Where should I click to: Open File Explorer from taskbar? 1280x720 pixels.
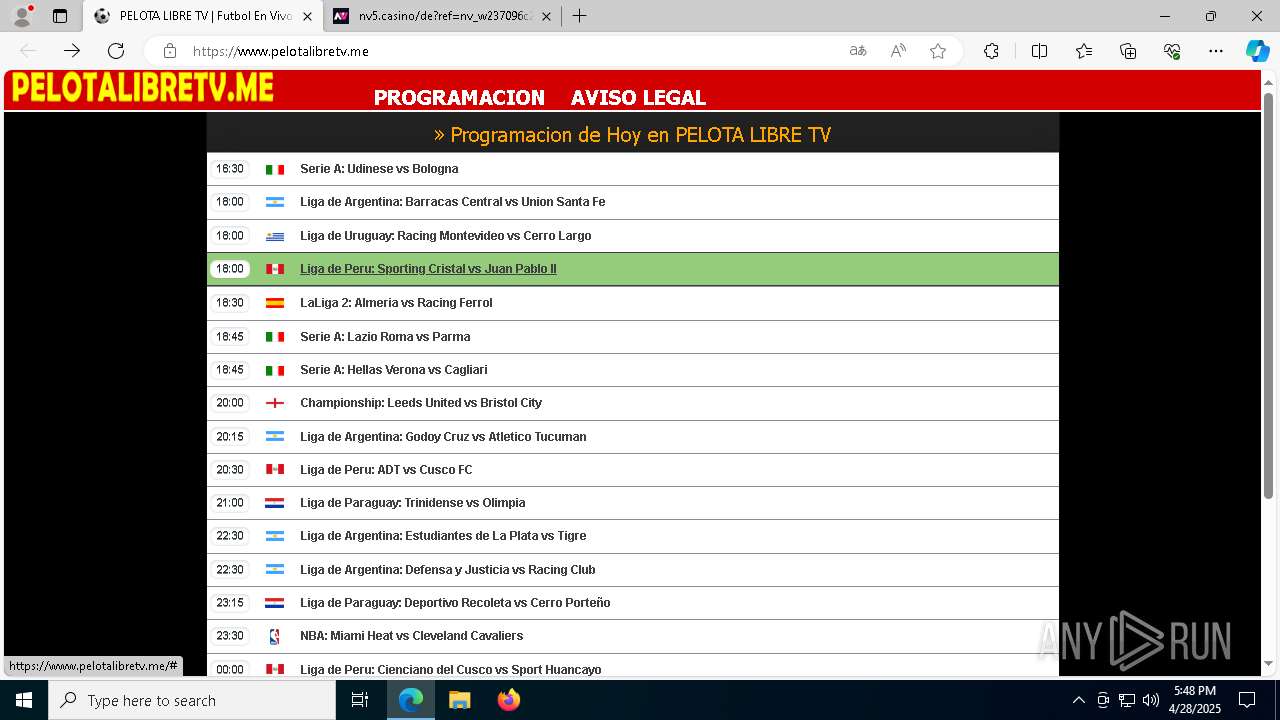click(459, 700)
